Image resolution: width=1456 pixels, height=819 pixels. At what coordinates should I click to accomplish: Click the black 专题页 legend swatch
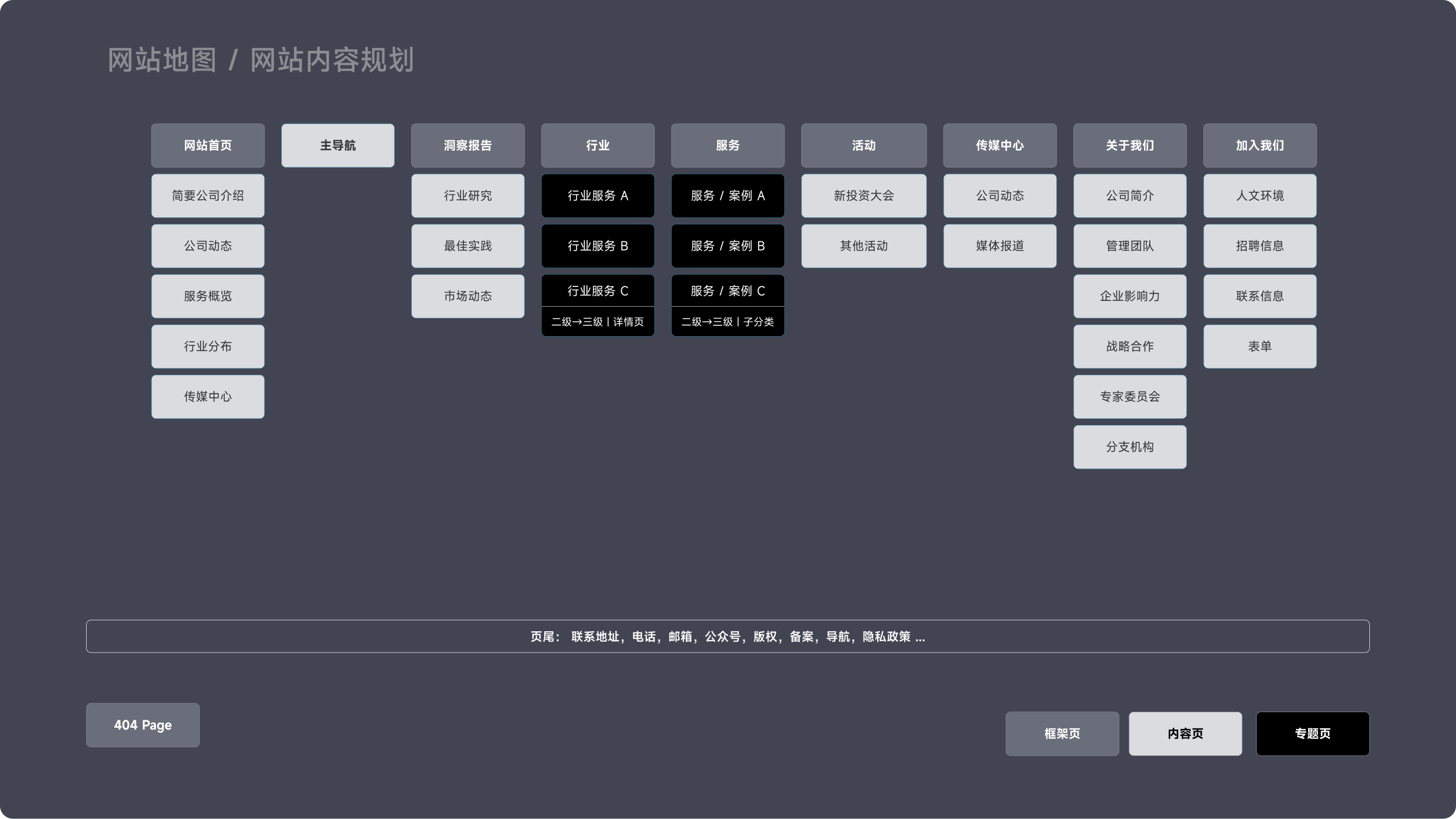[1312, 734]
